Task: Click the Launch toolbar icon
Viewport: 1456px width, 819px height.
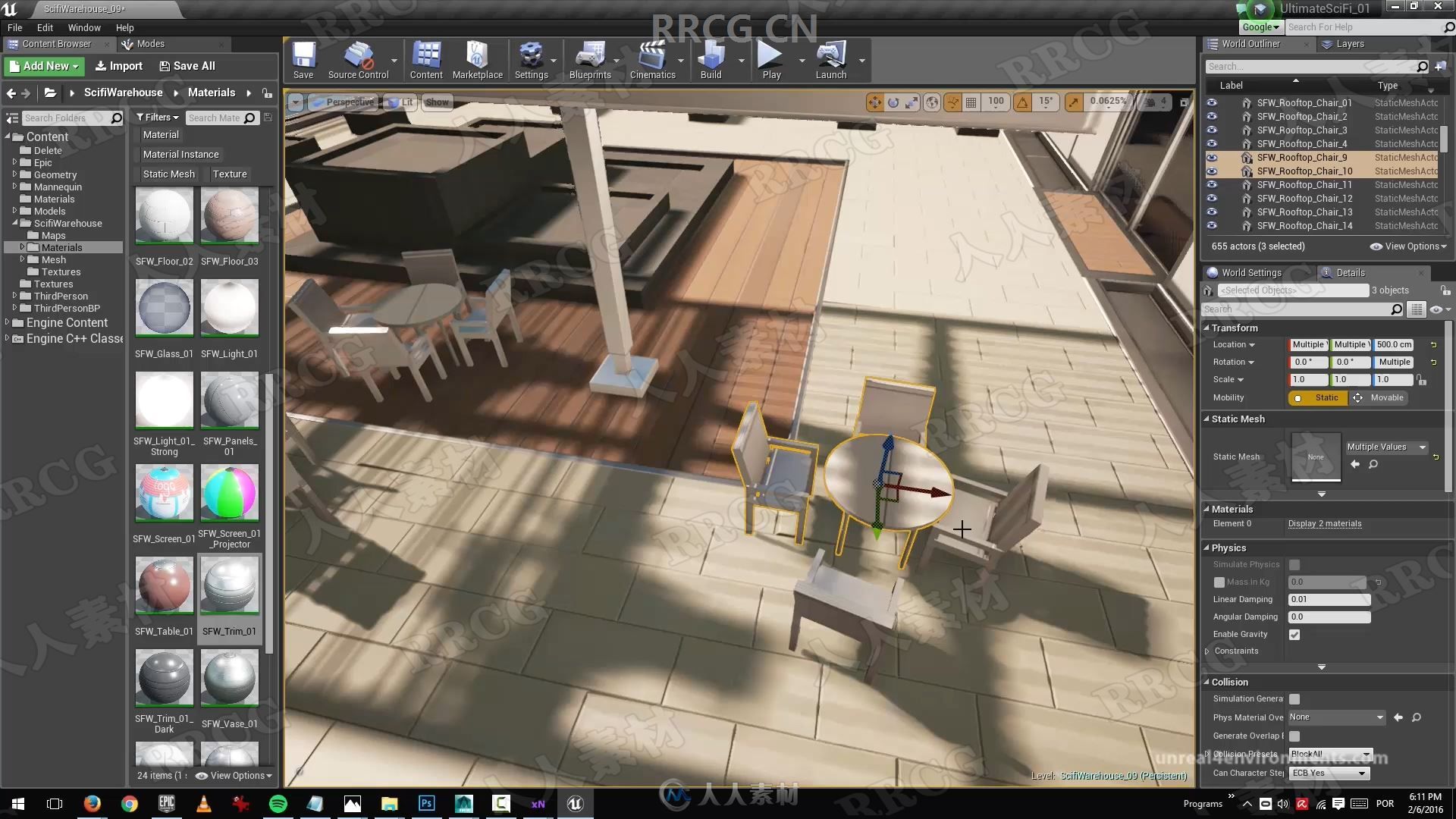Action: (x=831, y=62)
